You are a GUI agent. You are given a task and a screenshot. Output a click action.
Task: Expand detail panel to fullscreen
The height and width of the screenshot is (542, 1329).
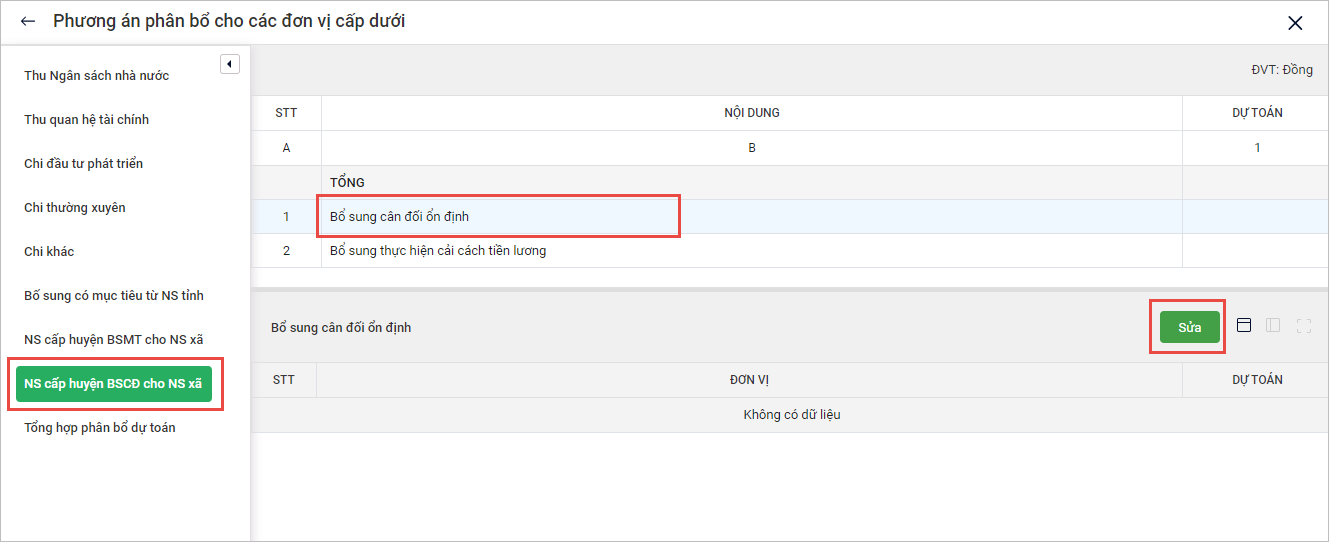coord(1303,325)
